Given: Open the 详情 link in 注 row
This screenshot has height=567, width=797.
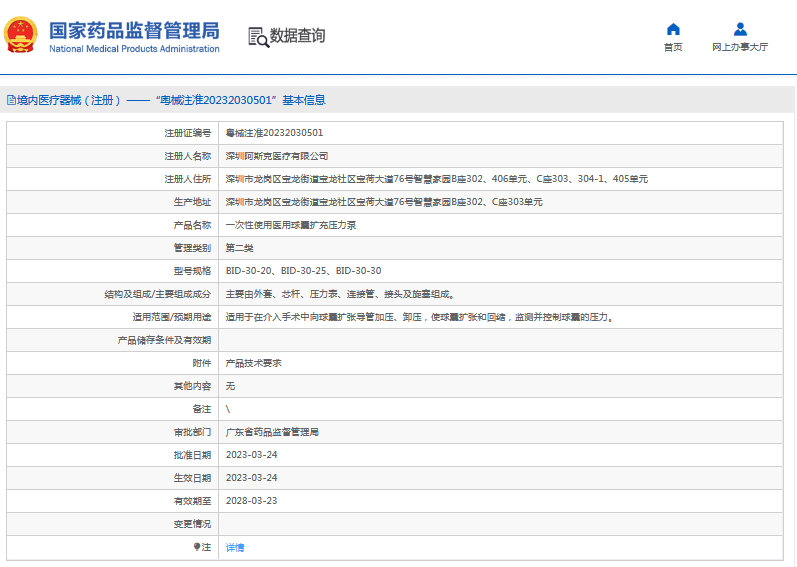Looking at the screenshot, I should [235, 547].
